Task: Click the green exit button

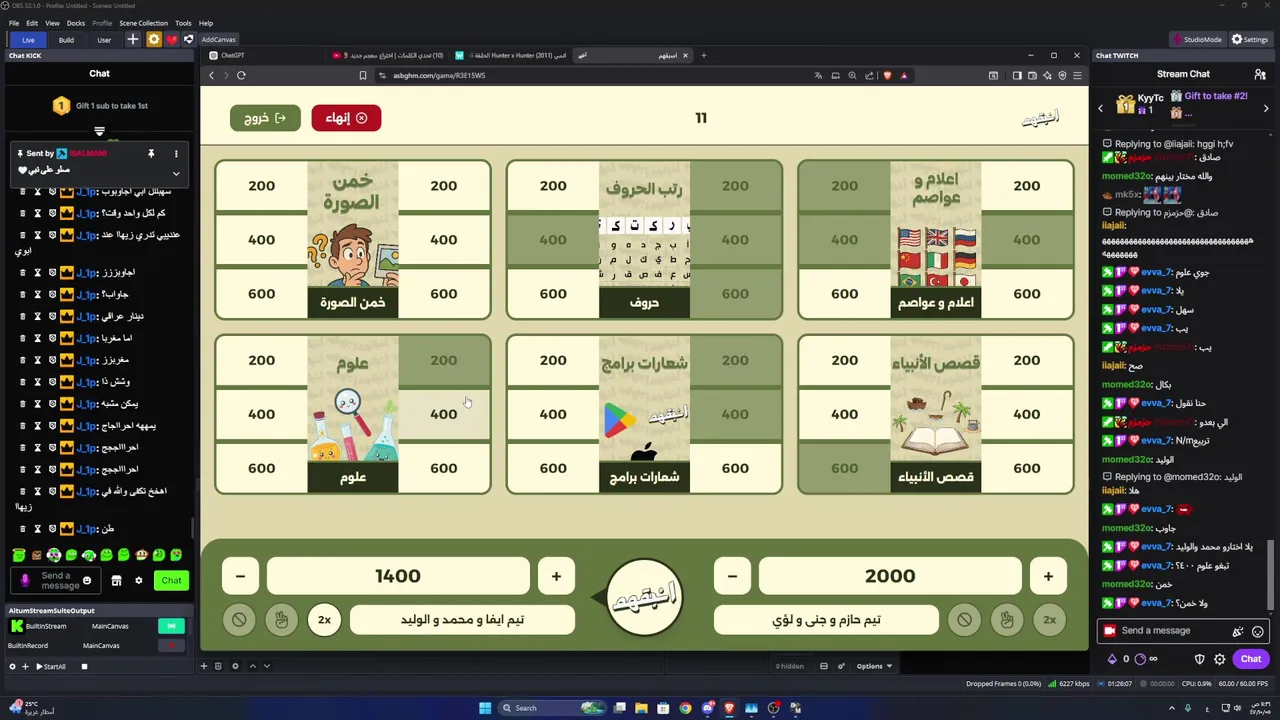Action: coord(265,118)
